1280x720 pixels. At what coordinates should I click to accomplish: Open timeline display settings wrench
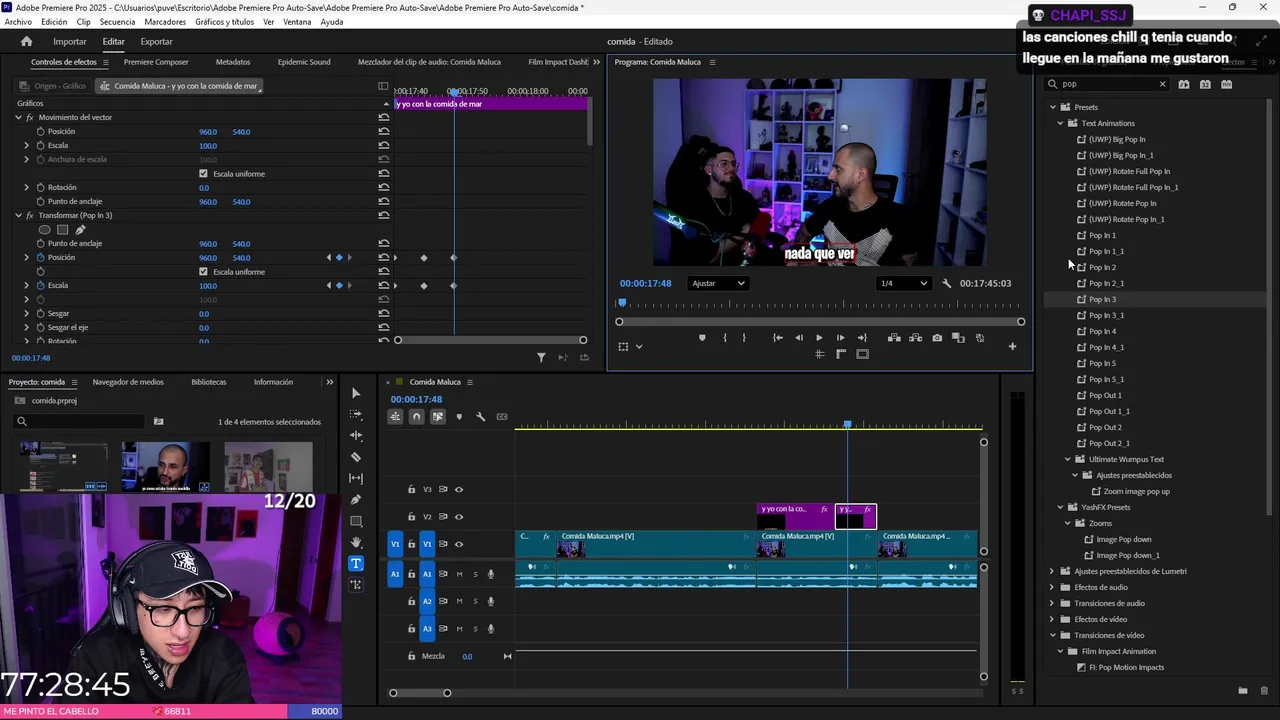480,417
